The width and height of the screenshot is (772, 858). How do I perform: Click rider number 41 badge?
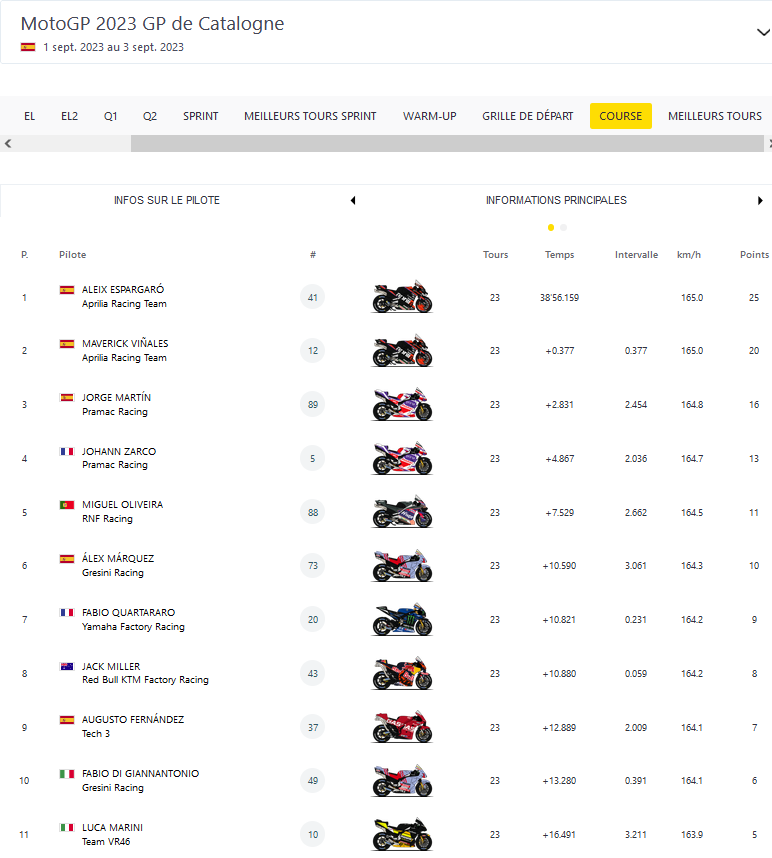[x=313, y=297]
